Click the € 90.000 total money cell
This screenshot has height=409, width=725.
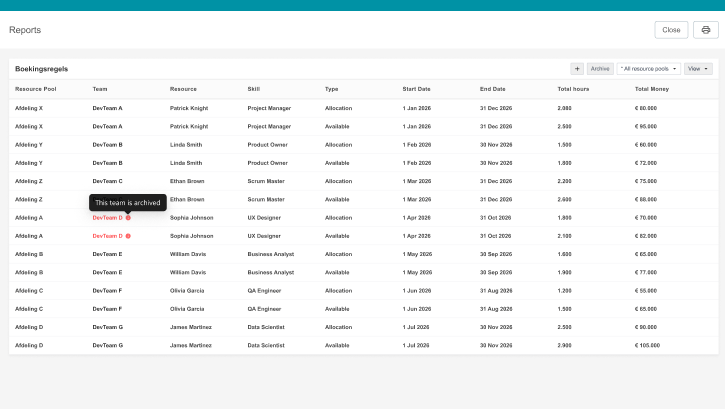(x=645, y=327)
